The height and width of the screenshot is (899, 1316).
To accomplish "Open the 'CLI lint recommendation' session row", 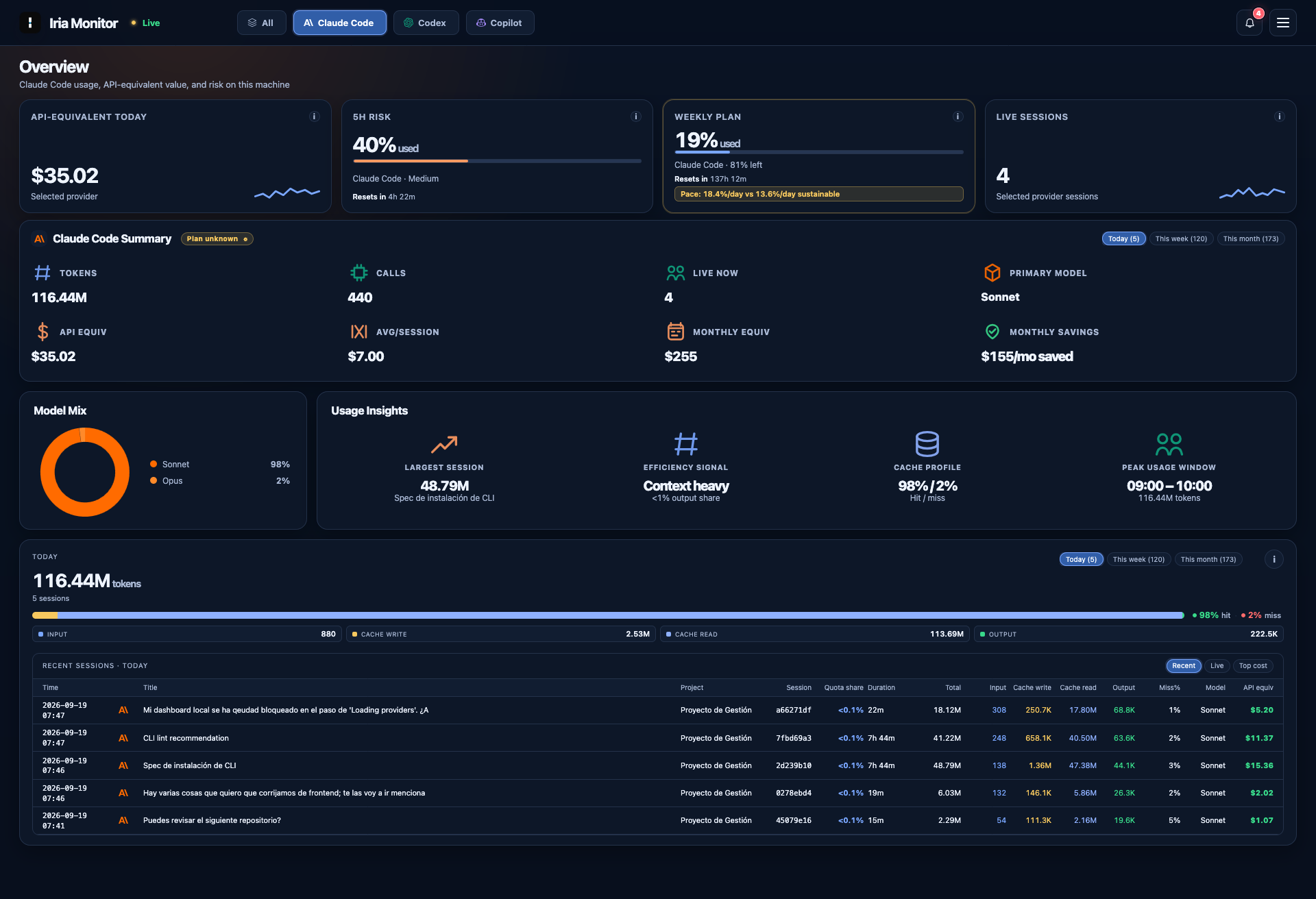I will pyautogui.click(x=657, y=738).
